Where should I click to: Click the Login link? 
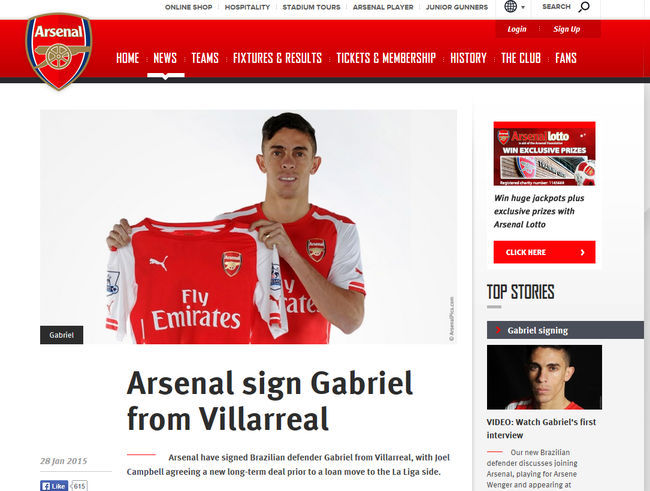(x=517, y=29)
